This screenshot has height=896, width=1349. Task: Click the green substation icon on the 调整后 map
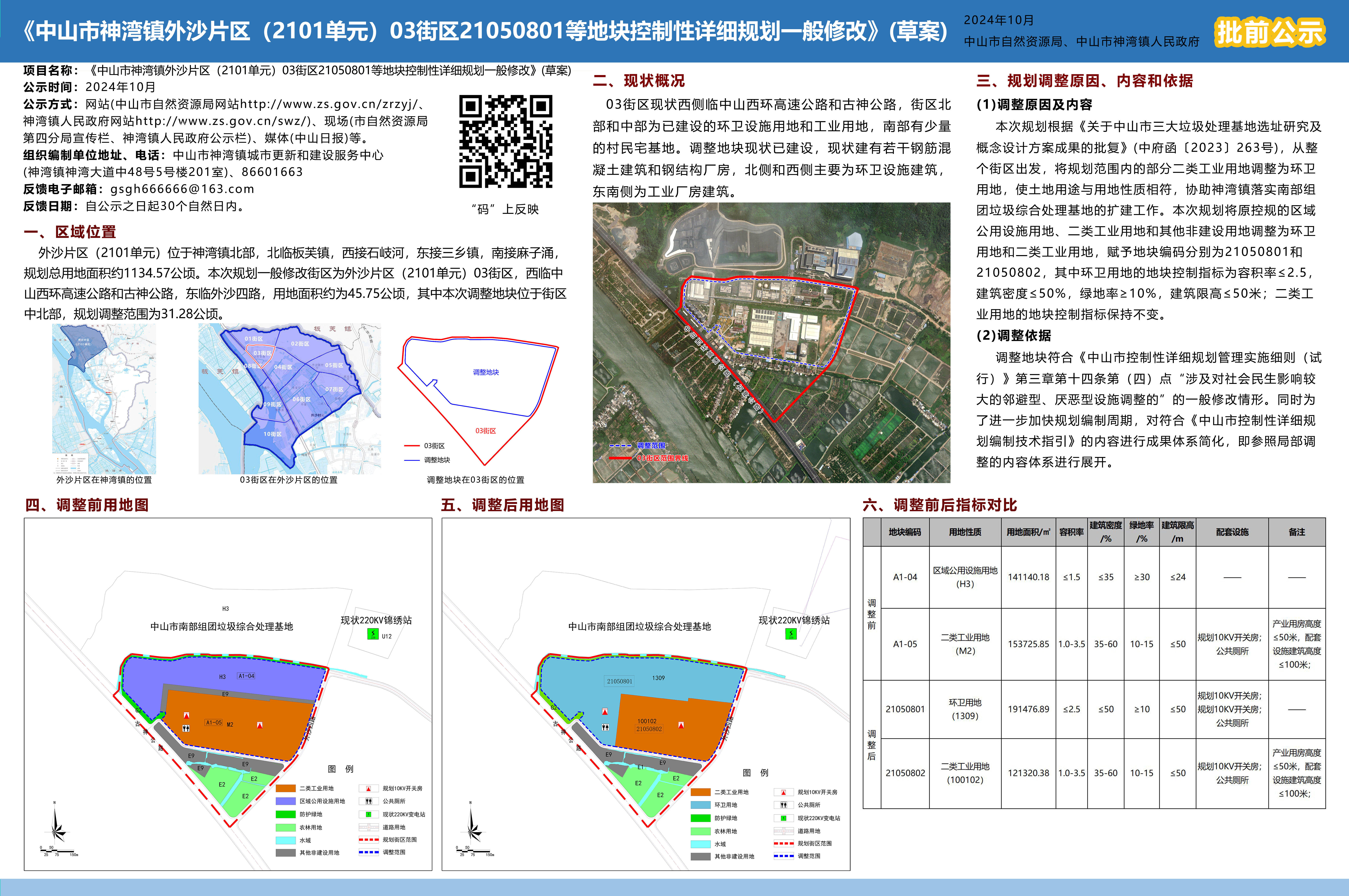791,634
